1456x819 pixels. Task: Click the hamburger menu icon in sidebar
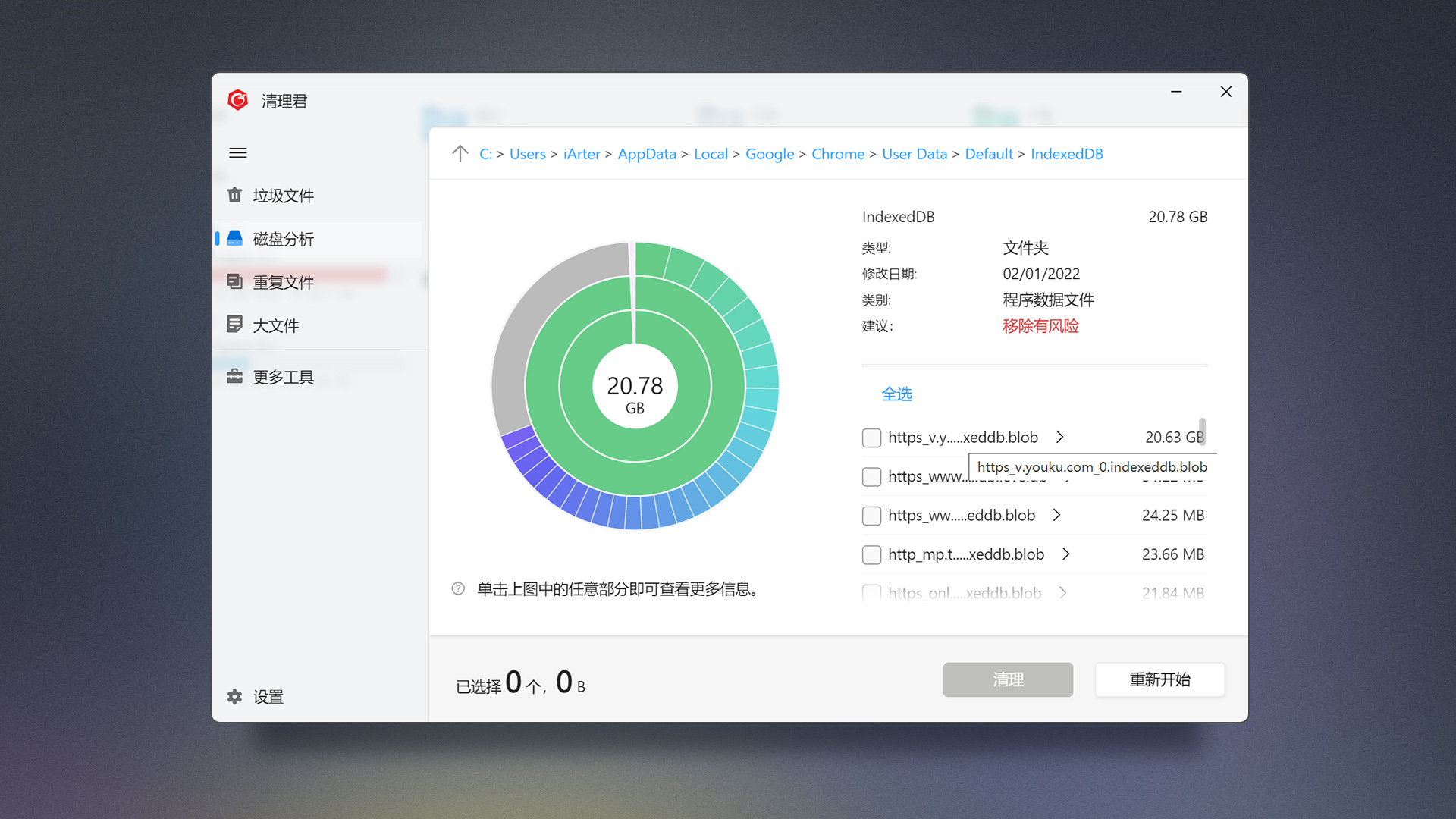[x=238, y=153]
